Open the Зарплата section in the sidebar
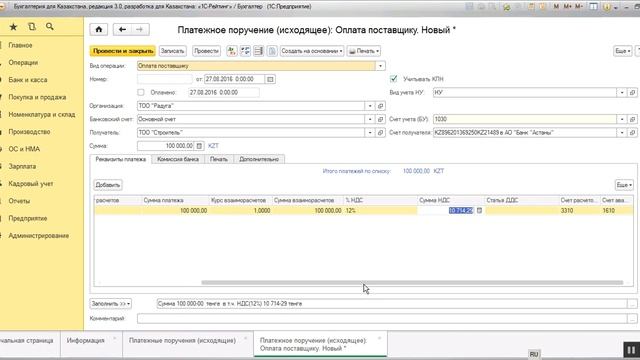 point(22,167)
